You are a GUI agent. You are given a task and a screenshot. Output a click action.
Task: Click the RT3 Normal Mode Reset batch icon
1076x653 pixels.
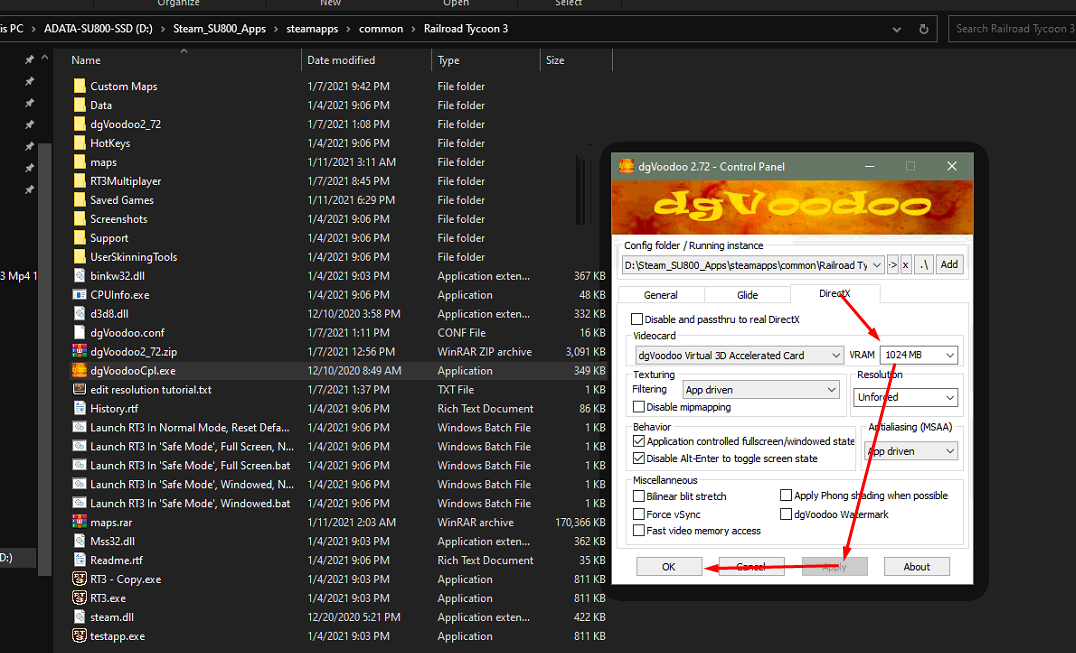(80, 427)
